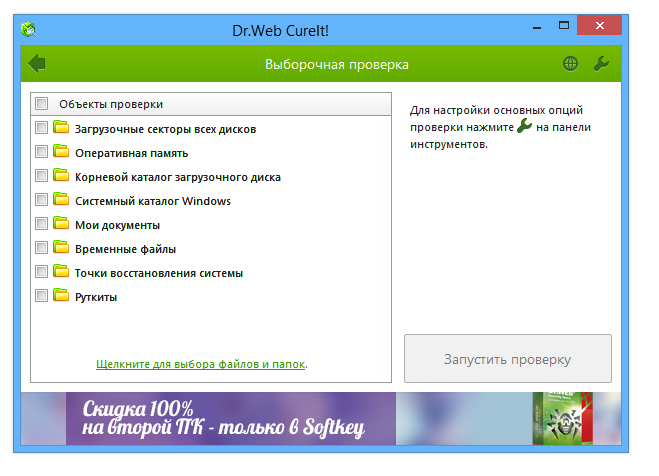Maximize the Dr.Web CureIt! window
Viewport: 659px width, 476px height.
tap(564, 26)
